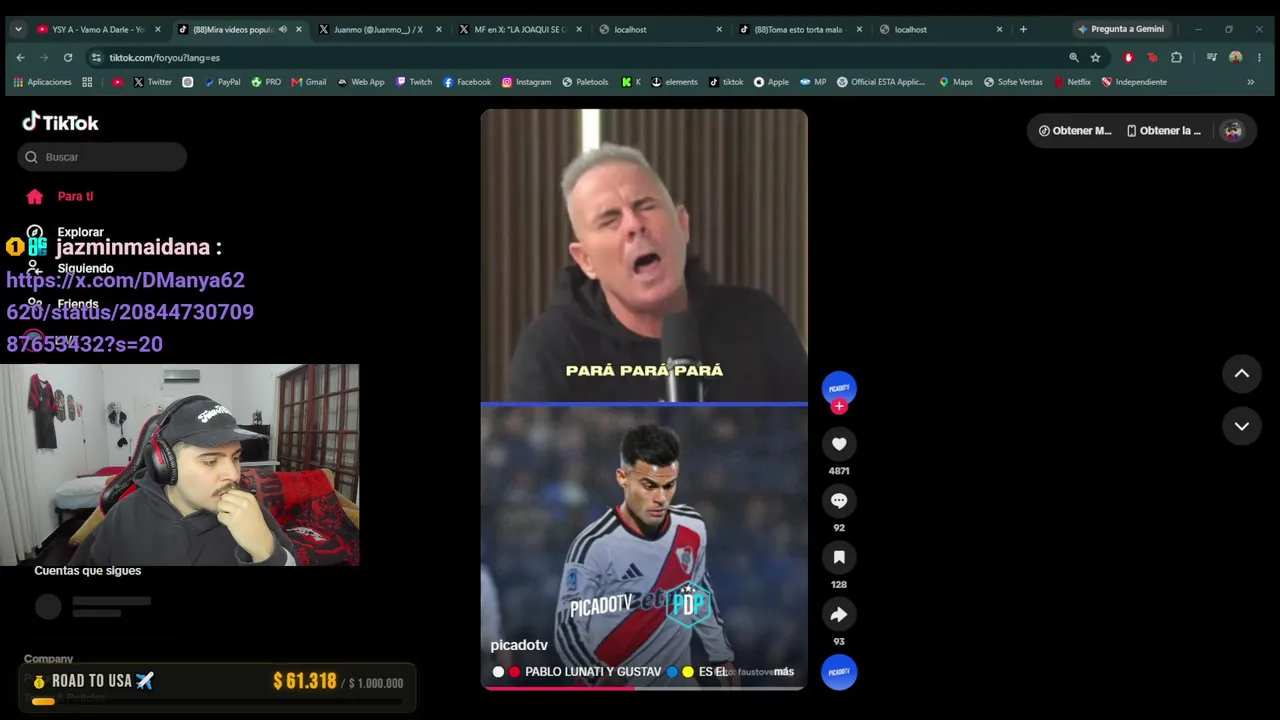Open the Explorar section

point(66,232)
